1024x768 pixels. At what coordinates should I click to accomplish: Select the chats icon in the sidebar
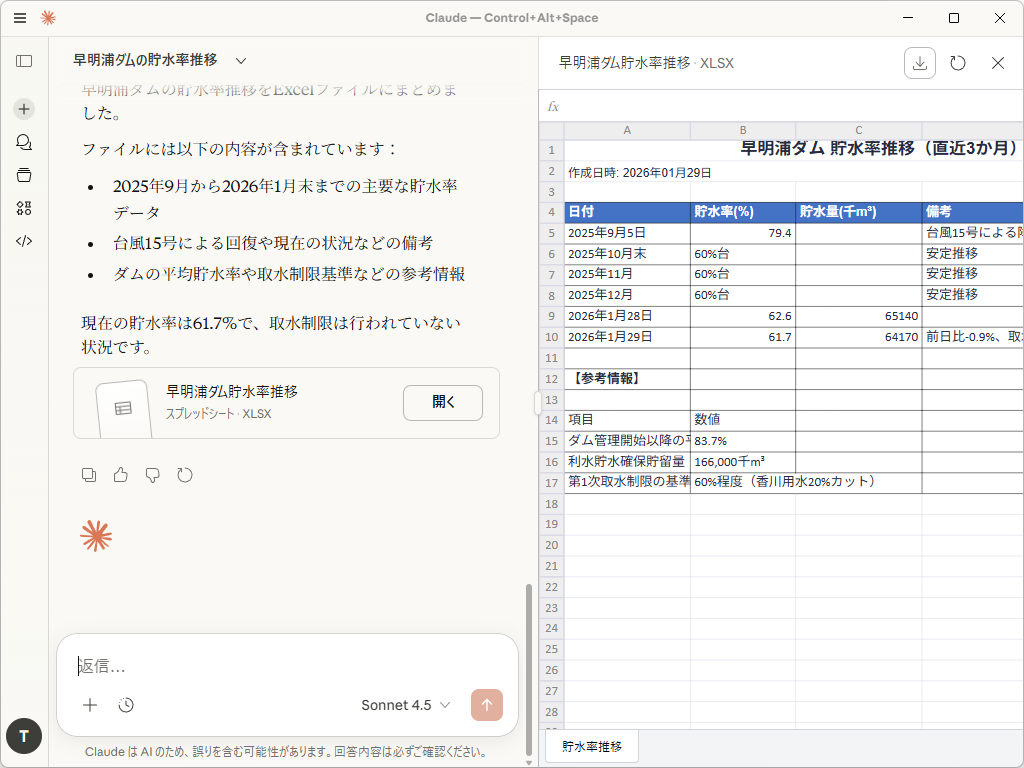(x=23, y=142)
